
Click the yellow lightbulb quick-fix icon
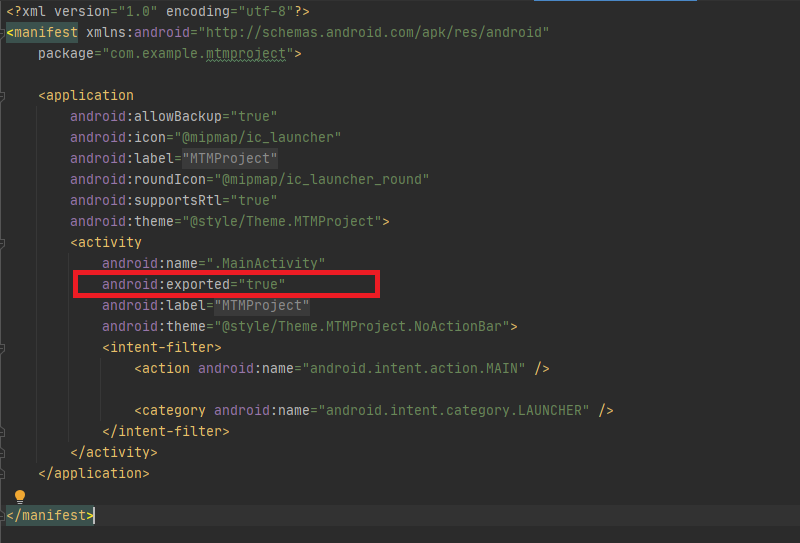19,497
